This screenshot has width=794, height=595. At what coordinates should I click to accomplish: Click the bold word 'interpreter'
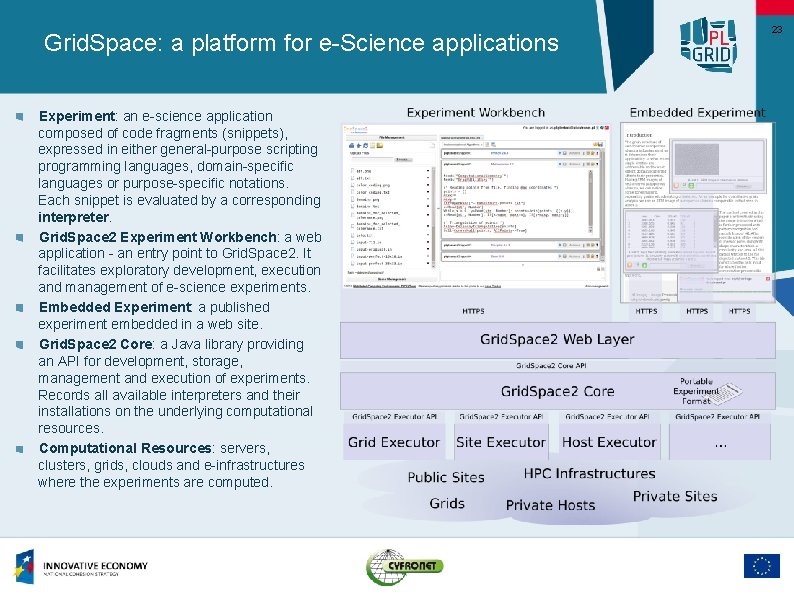tap(74, 217)
